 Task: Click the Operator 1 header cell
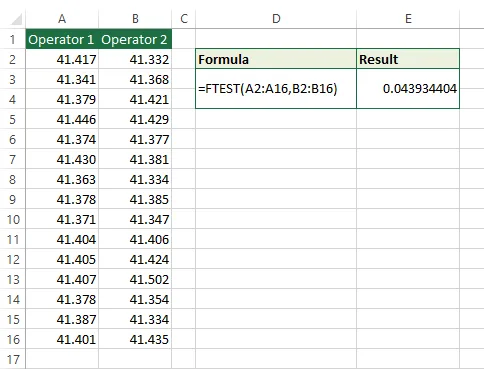click(x=62, y=39)
